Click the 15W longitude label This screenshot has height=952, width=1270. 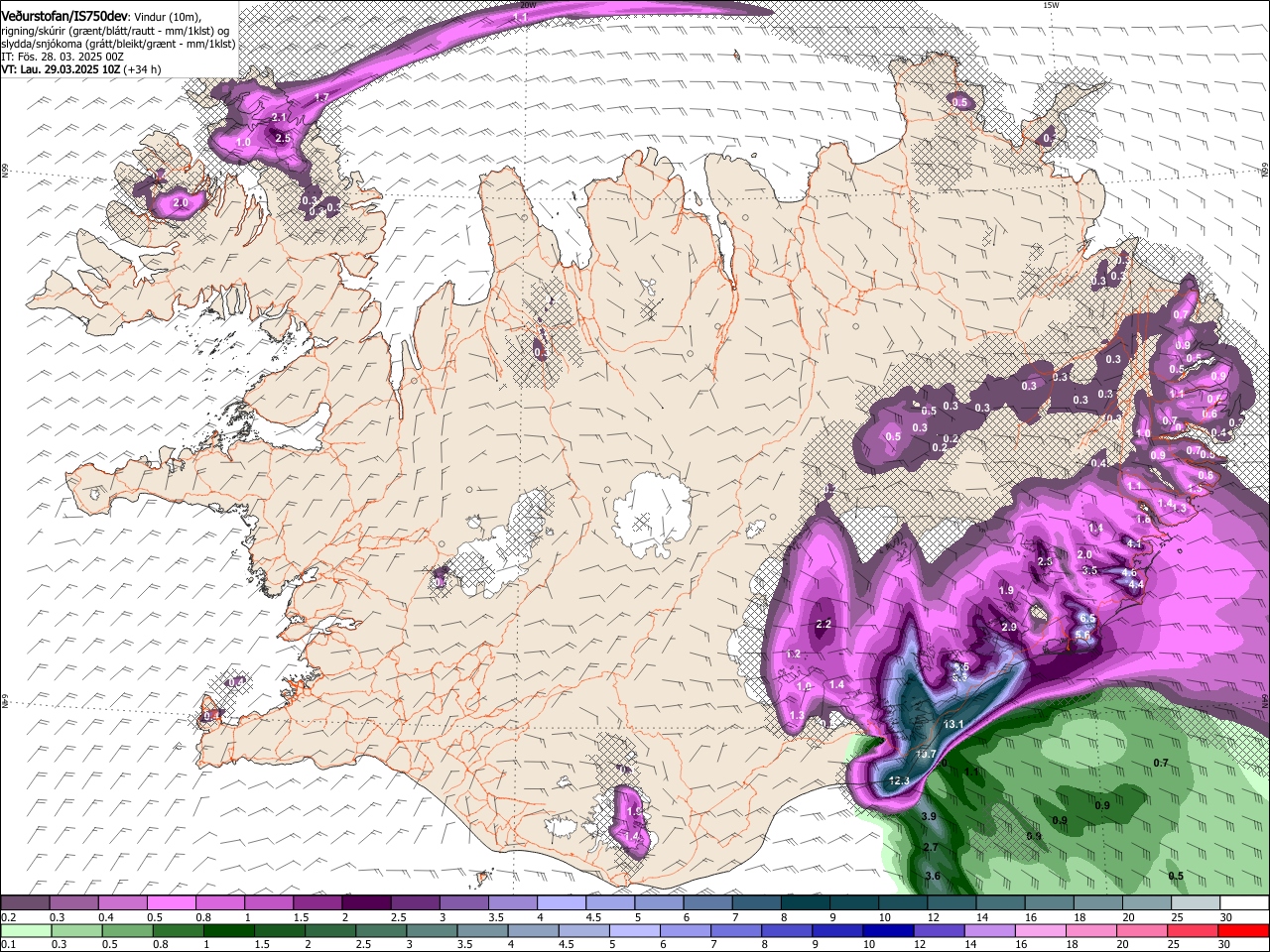[1051, 5]
